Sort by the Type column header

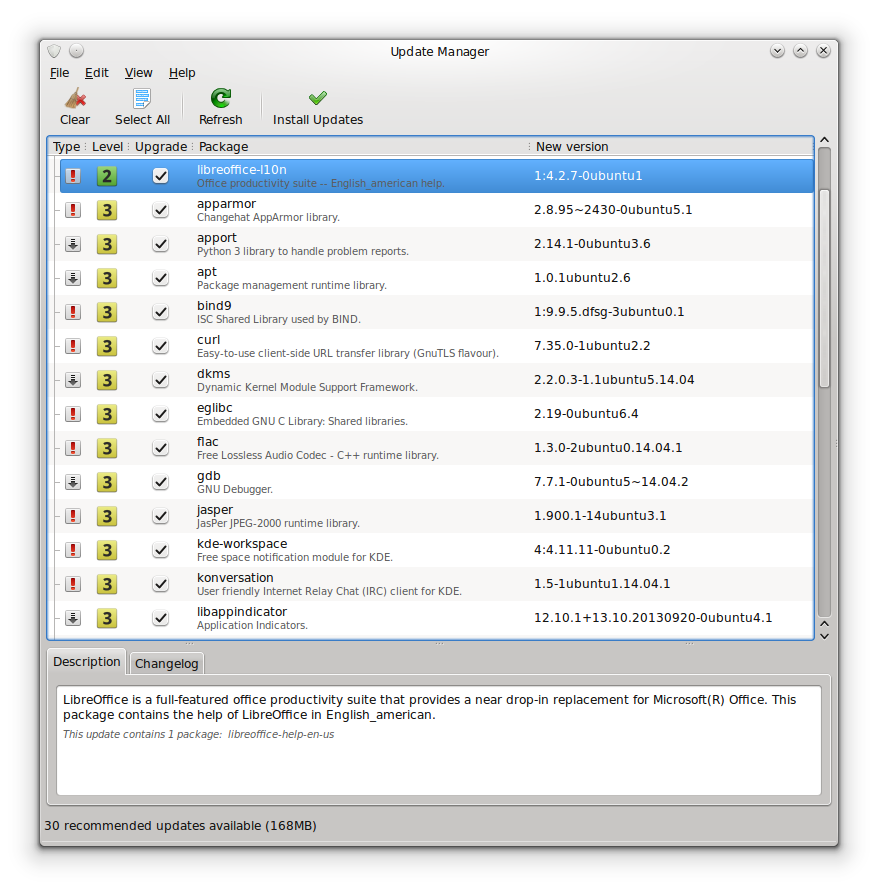pos(67,146)
